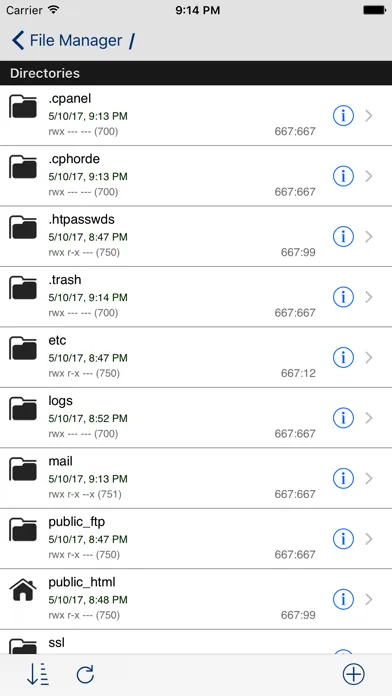The width and height of the screenshot is (392, 696).
Task: Tap the .trash info button
Action: tap(343, 297)
